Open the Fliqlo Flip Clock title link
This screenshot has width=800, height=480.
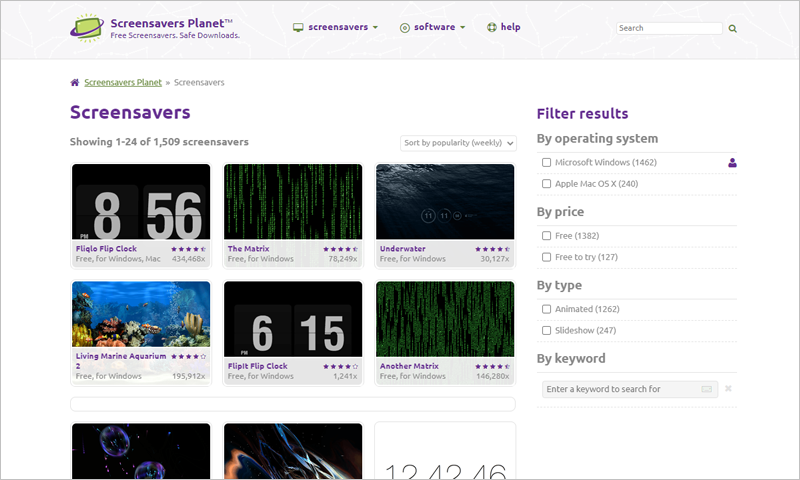106,249
